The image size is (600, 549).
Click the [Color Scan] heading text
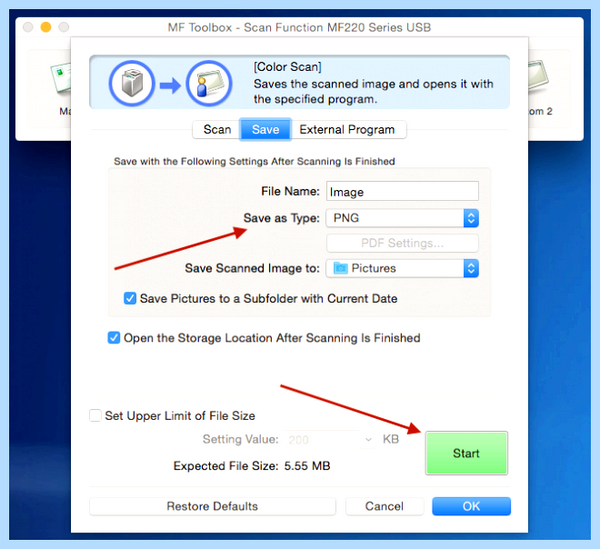[x=287, y=67]
